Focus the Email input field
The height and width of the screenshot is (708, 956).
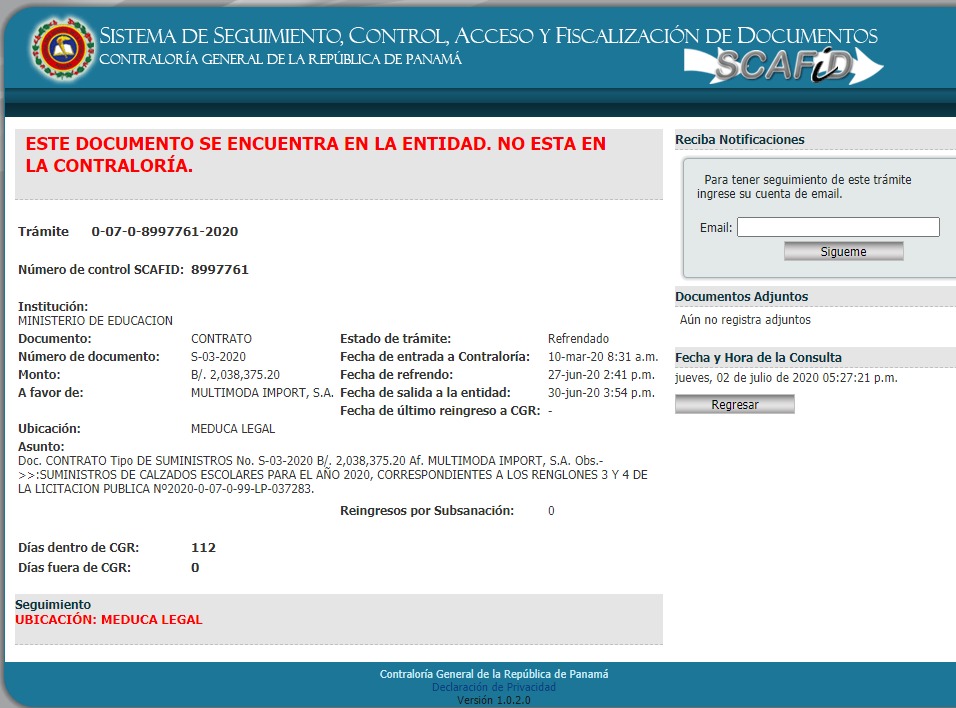click(x=838, y=227)
